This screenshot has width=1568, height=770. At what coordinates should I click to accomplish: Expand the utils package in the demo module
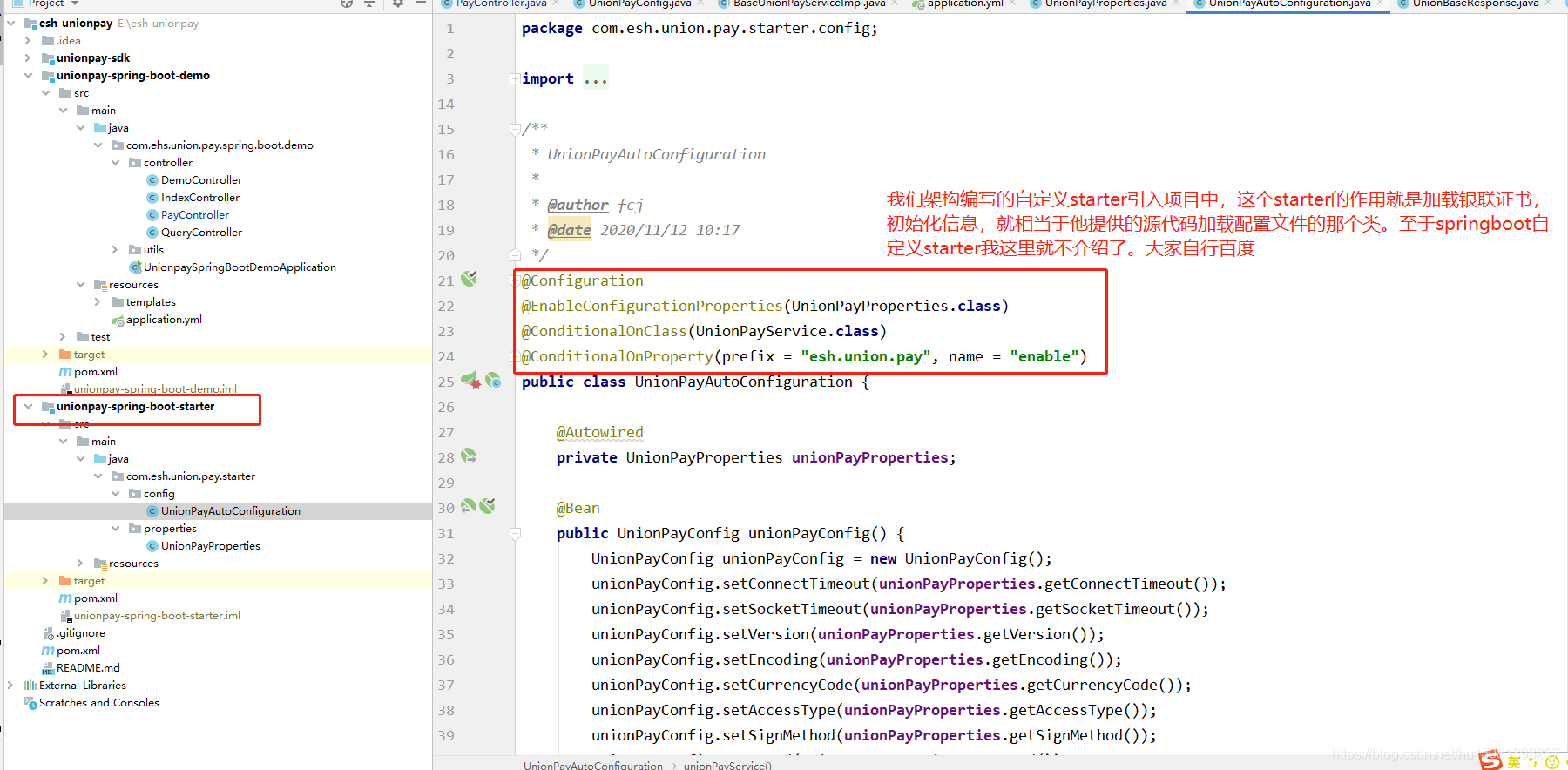115,250
